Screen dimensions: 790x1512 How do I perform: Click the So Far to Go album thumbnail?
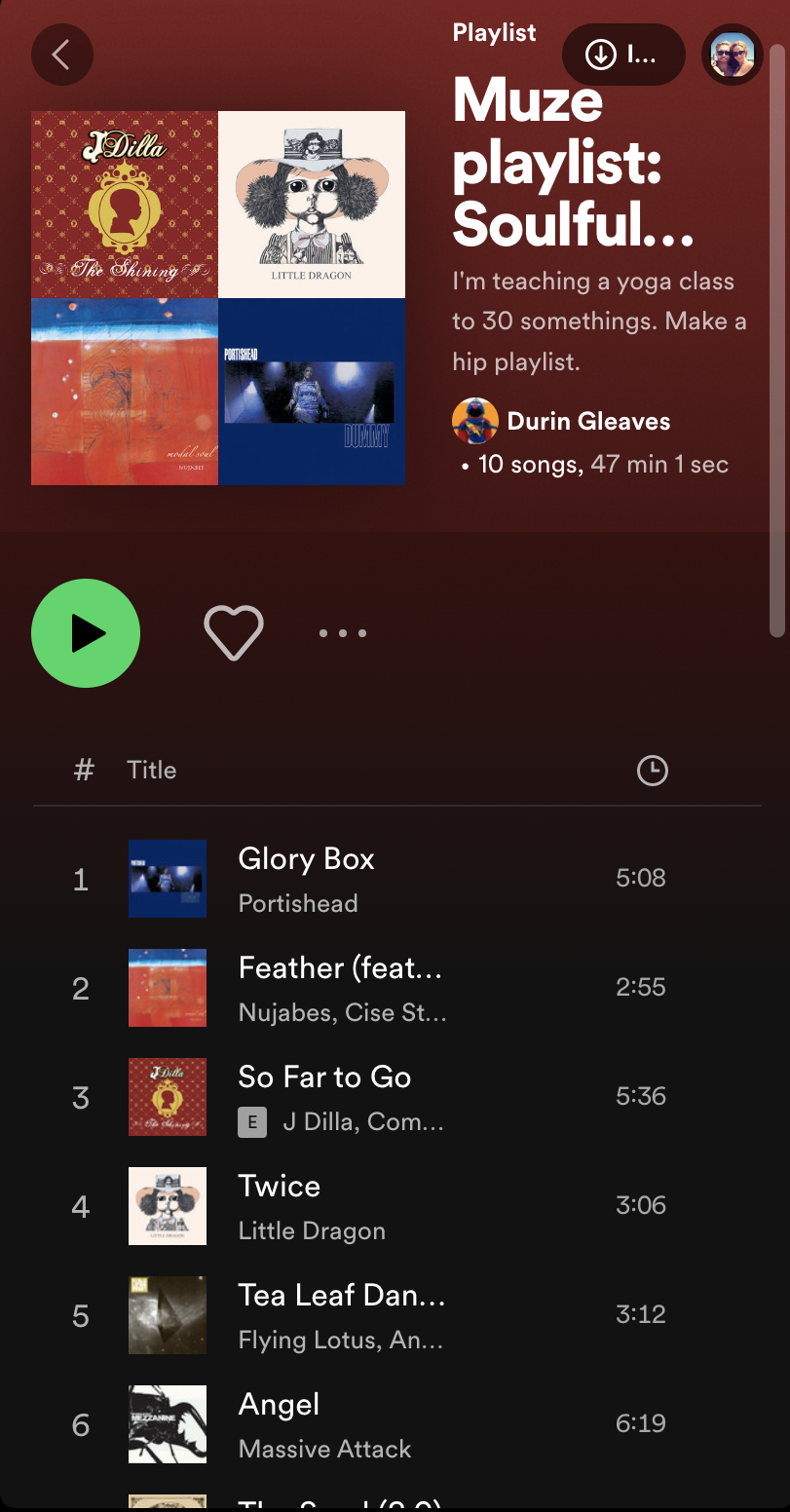(x=168, y=1097)
